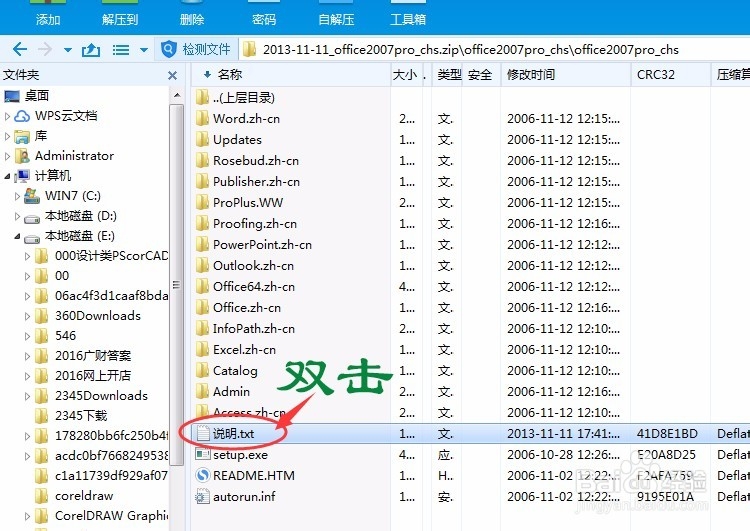Screen dimensions: 750x531
Task: Click the archive path address field
Action: click(495, 49)
